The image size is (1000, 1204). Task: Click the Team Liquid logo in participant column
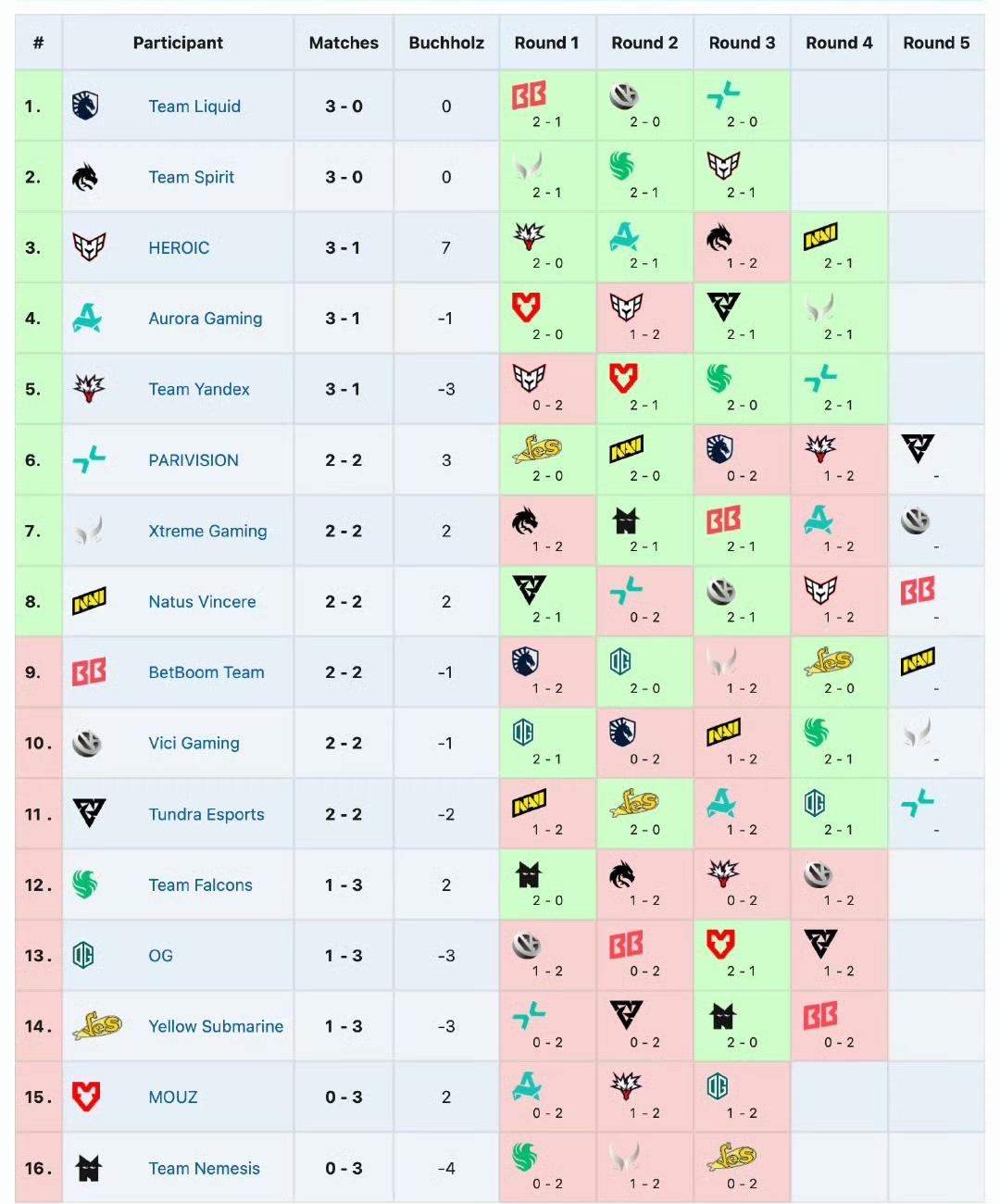(x=85, y=106)
